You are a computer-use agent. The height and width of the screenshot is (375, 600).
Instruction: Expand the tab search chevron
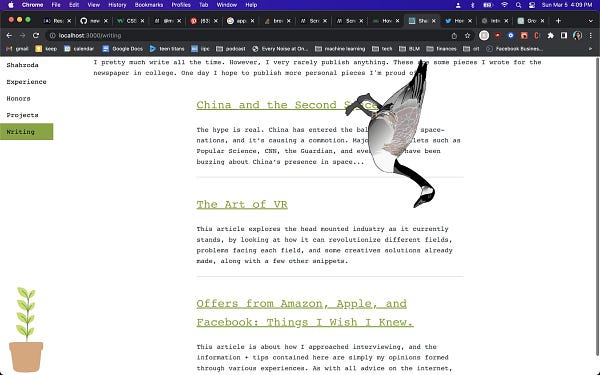[x=590, y=21]
